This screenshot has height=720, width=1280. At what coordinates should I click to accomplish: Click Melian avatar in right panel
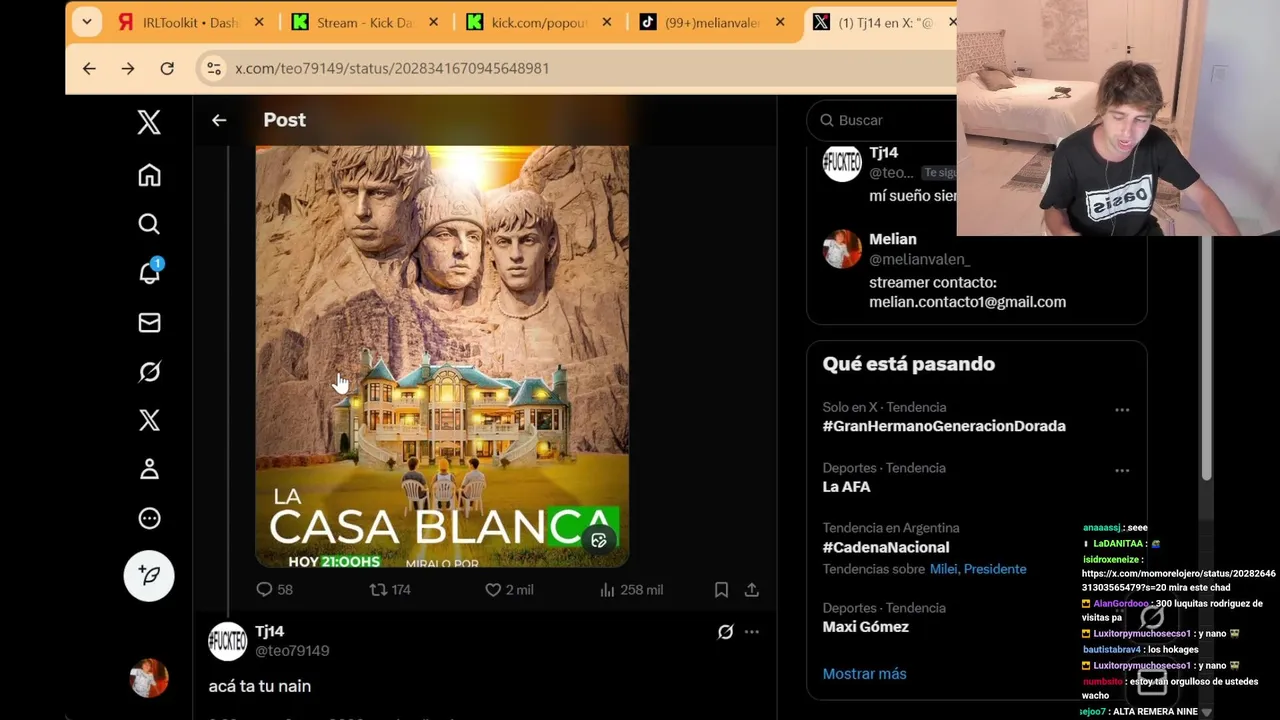pyautogui.click(x=842, y=249)
